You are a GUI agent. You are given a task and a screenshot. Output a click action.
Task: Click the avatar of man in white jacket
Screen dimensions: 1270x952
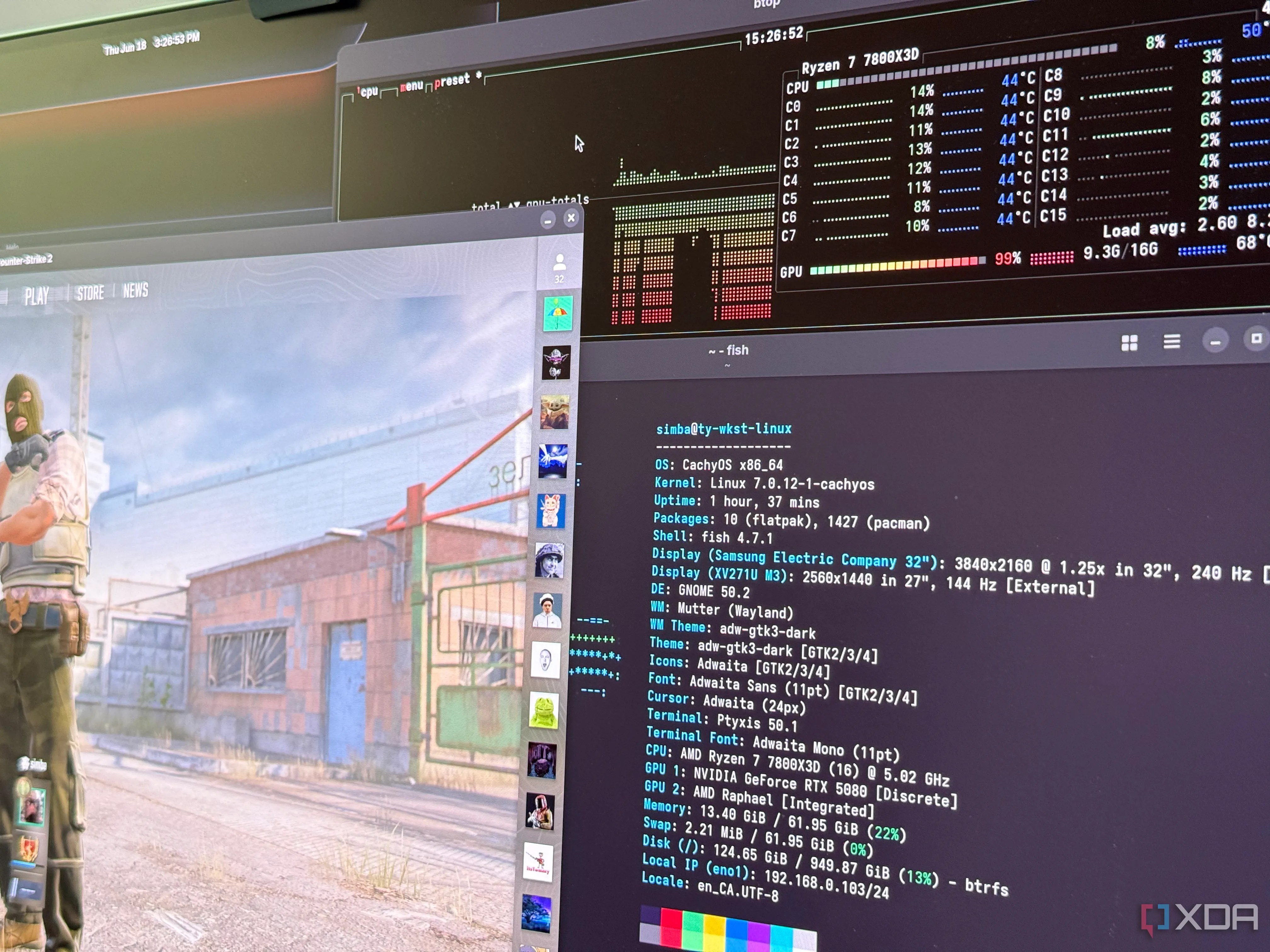pos(547,610)
